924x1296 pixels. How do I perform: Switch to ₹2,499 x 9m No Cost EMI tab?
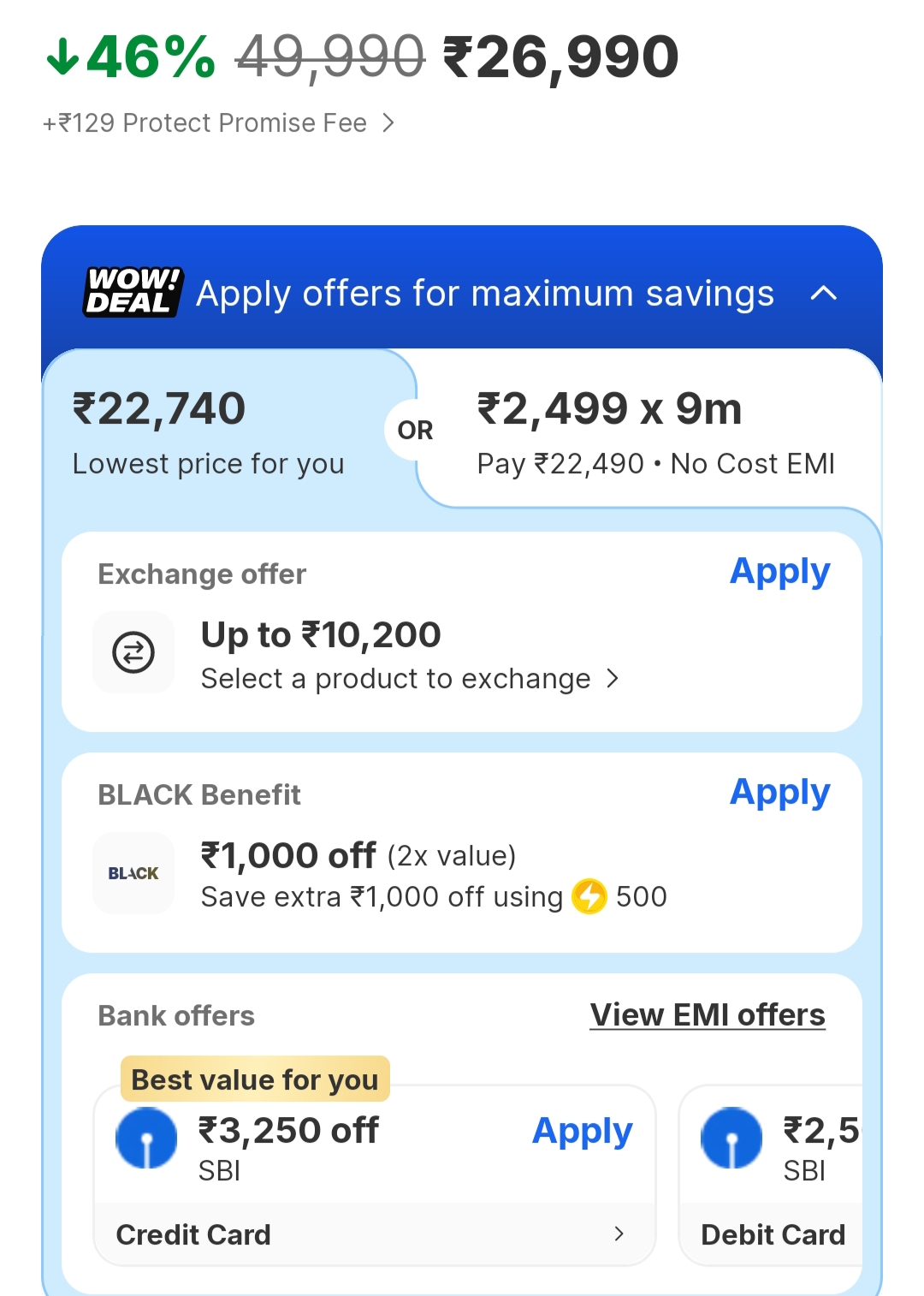pos(654,432)
